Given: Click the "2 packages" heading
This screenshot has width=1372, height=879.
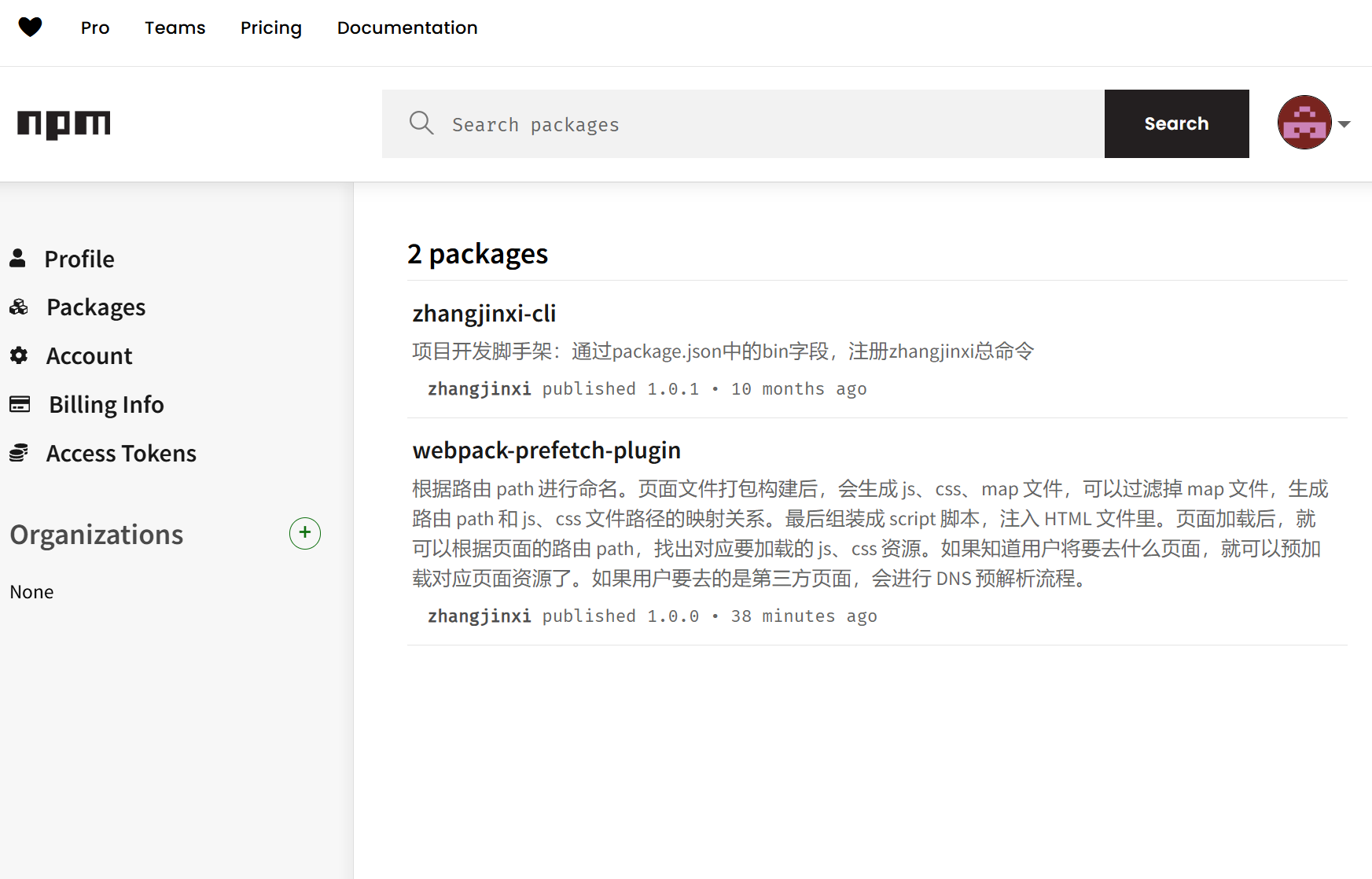Looking at the screenshot, I should pyautogui.click(x=477, y=254).
